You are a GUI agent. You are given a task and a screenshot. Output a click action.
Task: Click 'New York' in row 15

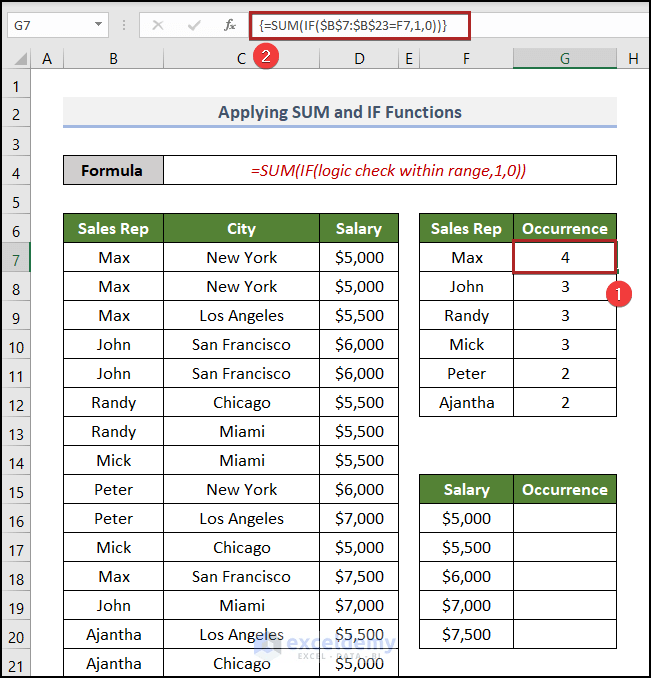pos(241,489)
